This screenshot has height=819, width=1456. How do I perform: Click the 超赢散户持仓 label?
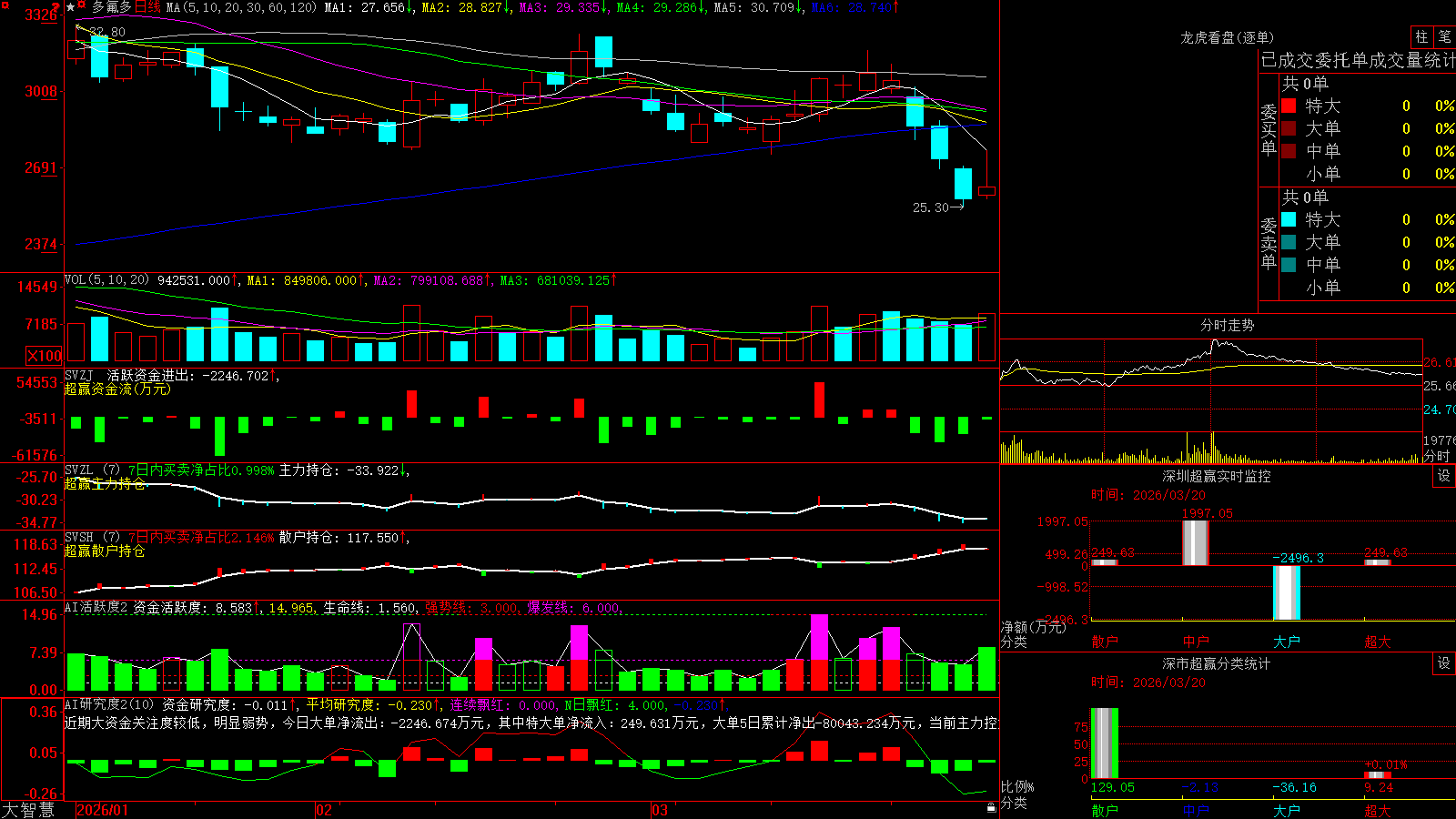(105, 551)
